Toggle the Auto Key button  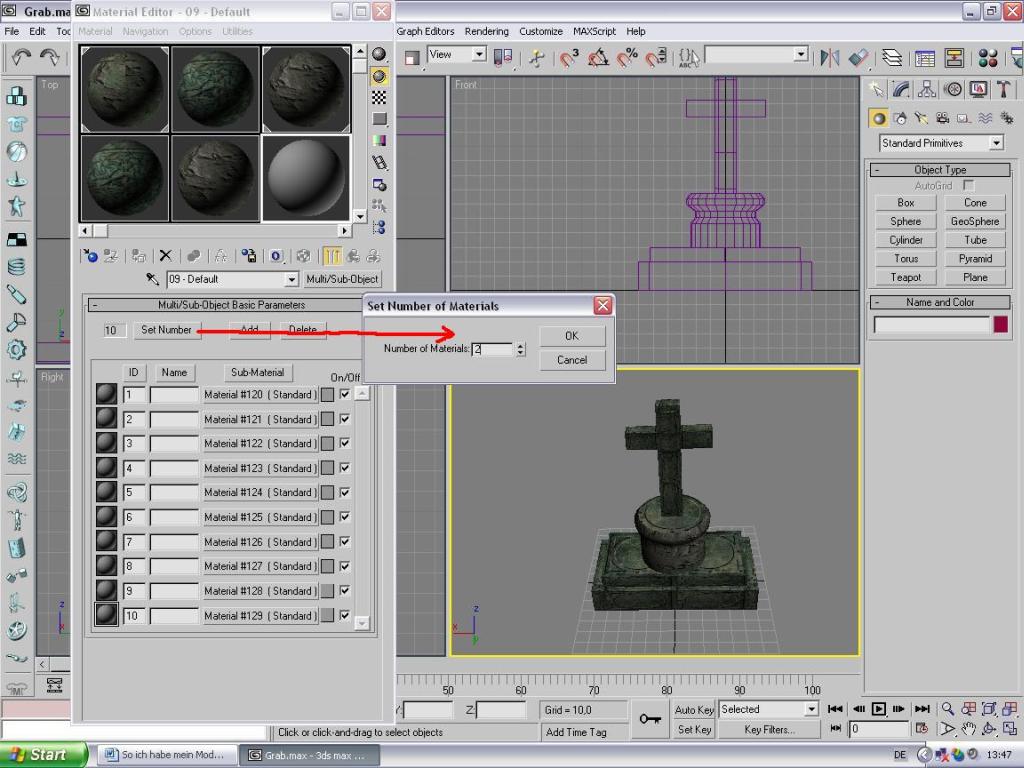click(694, 709)
